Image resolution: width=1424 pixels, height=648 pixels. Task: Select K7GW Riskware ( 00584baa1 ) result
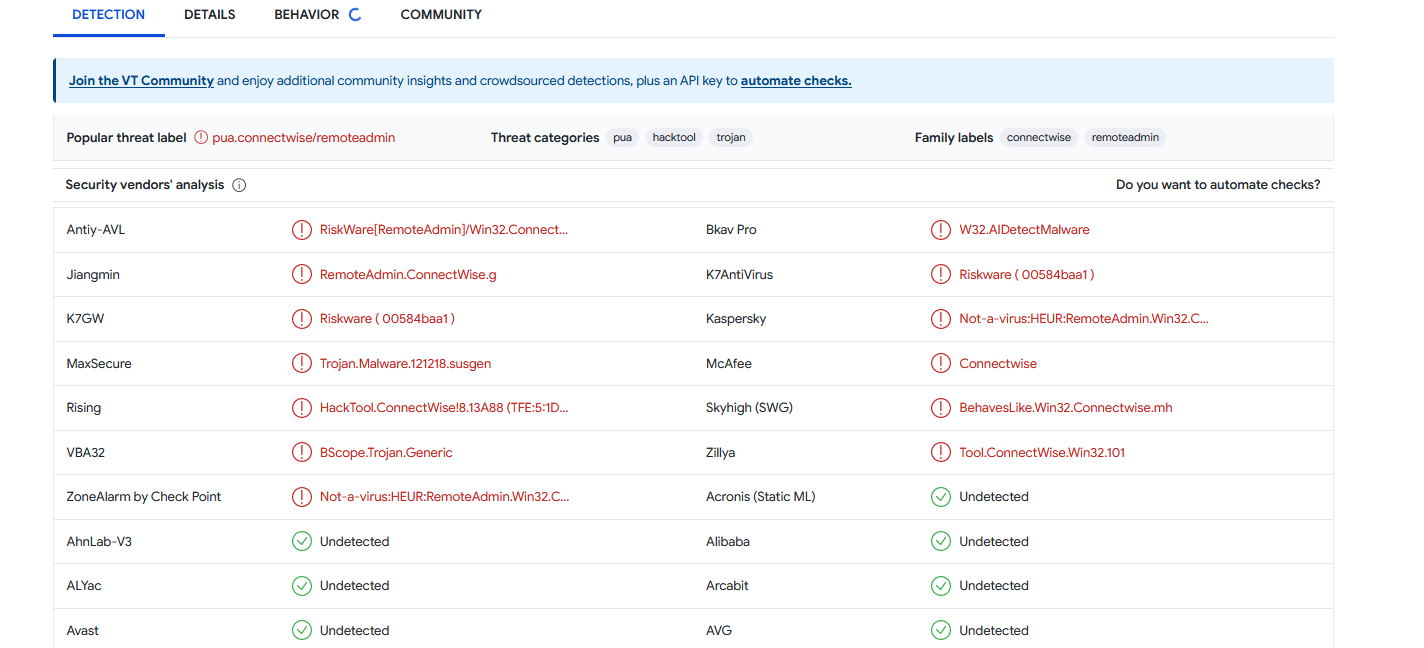pos(387,319)
